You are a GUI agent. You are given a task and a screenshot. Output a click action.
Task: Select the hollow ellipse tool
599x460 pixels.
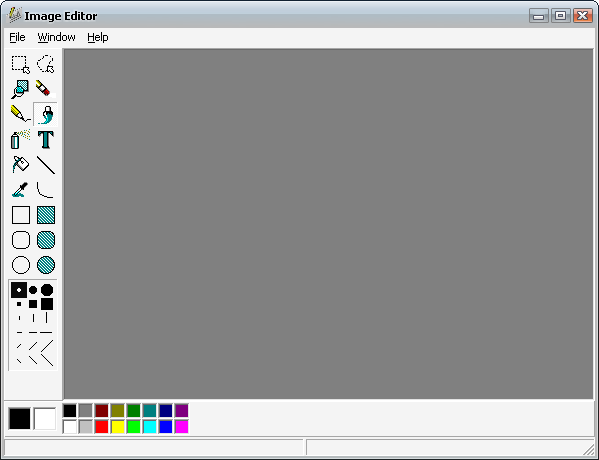21,265
